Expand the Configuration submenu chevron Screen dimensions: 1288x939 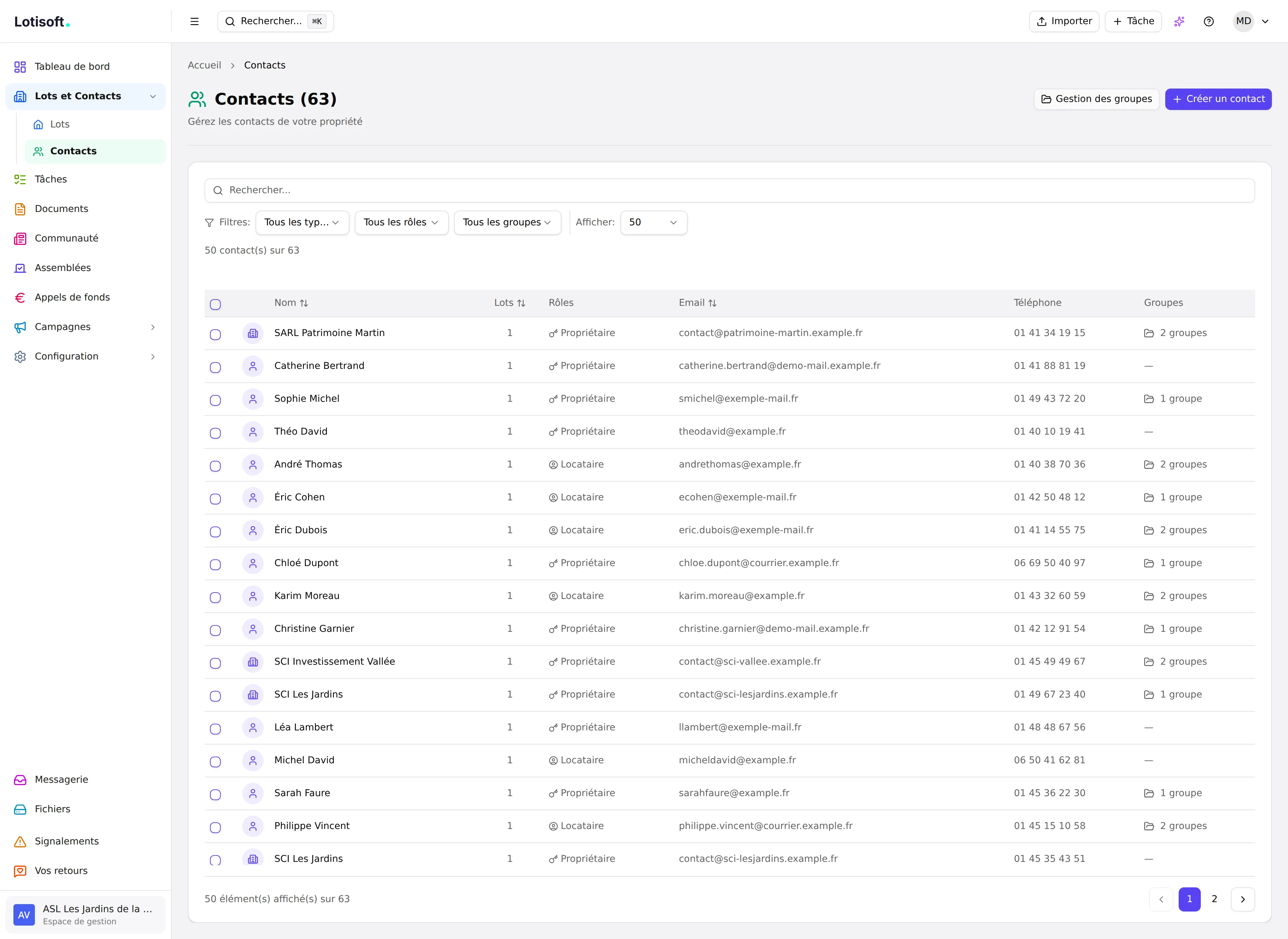[153, 357]
